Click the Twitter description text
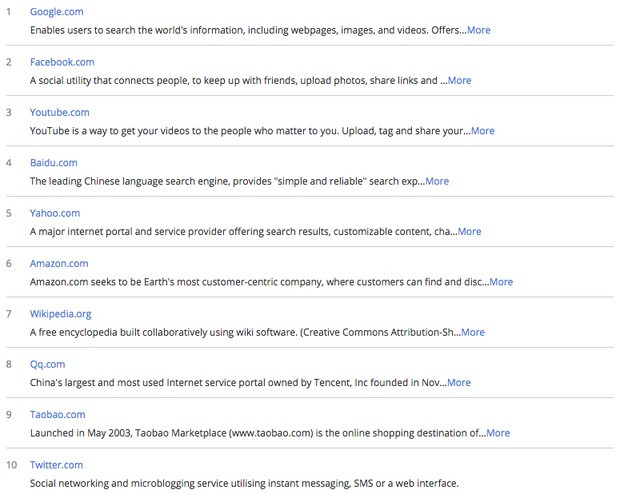This screenshot has width=640, height=494. [244, 483]
